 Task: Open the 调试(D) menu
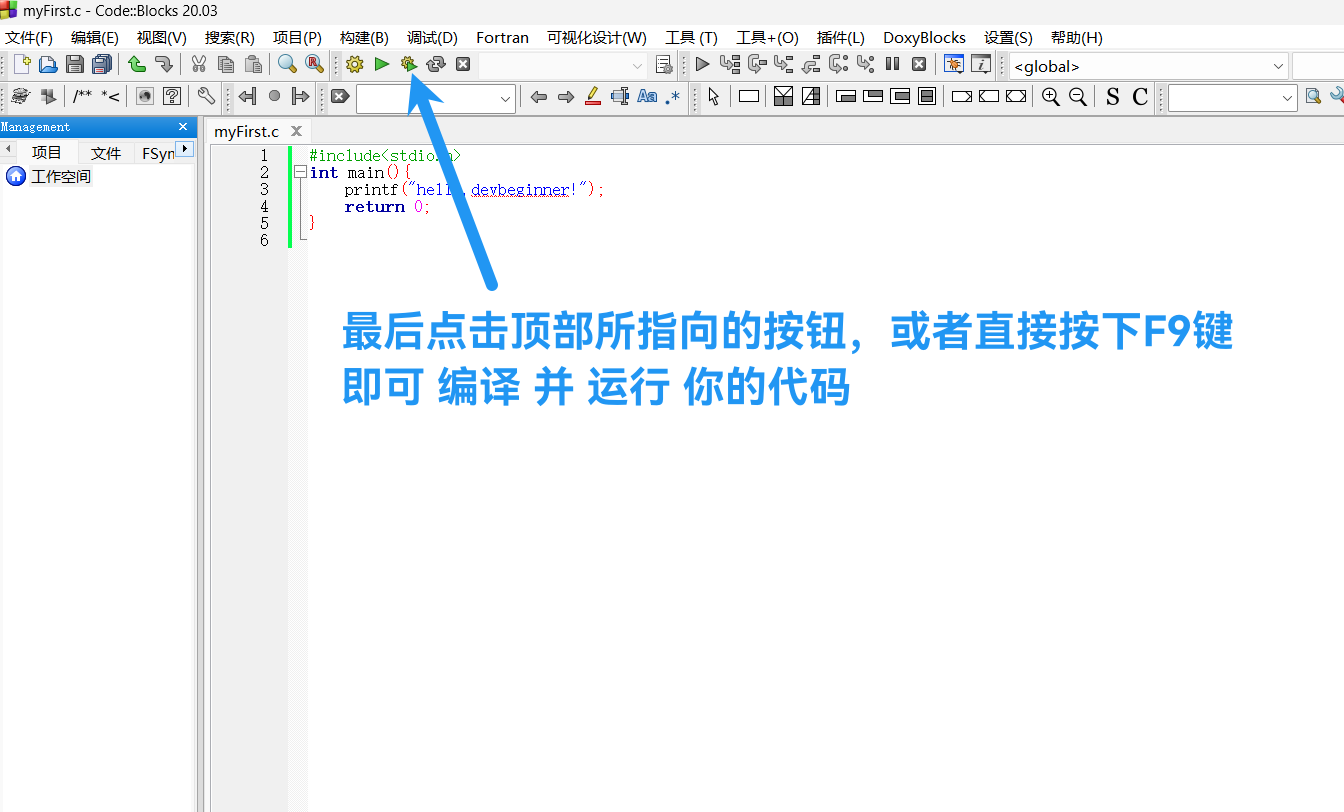(432, 37)
